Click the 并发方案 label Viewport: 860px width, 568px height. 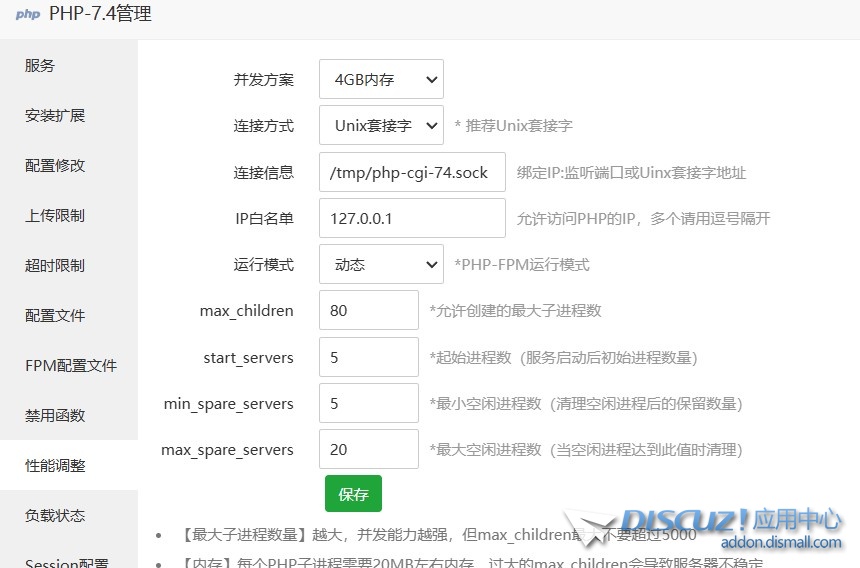tap(264, 80)
